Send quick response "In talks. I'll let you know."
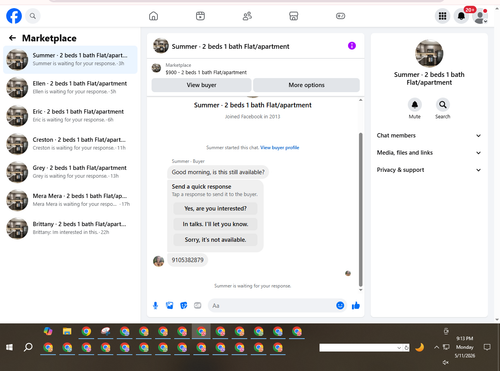This screenshot has width=500, height=371. pyautogui.click(x=215, y=224)
